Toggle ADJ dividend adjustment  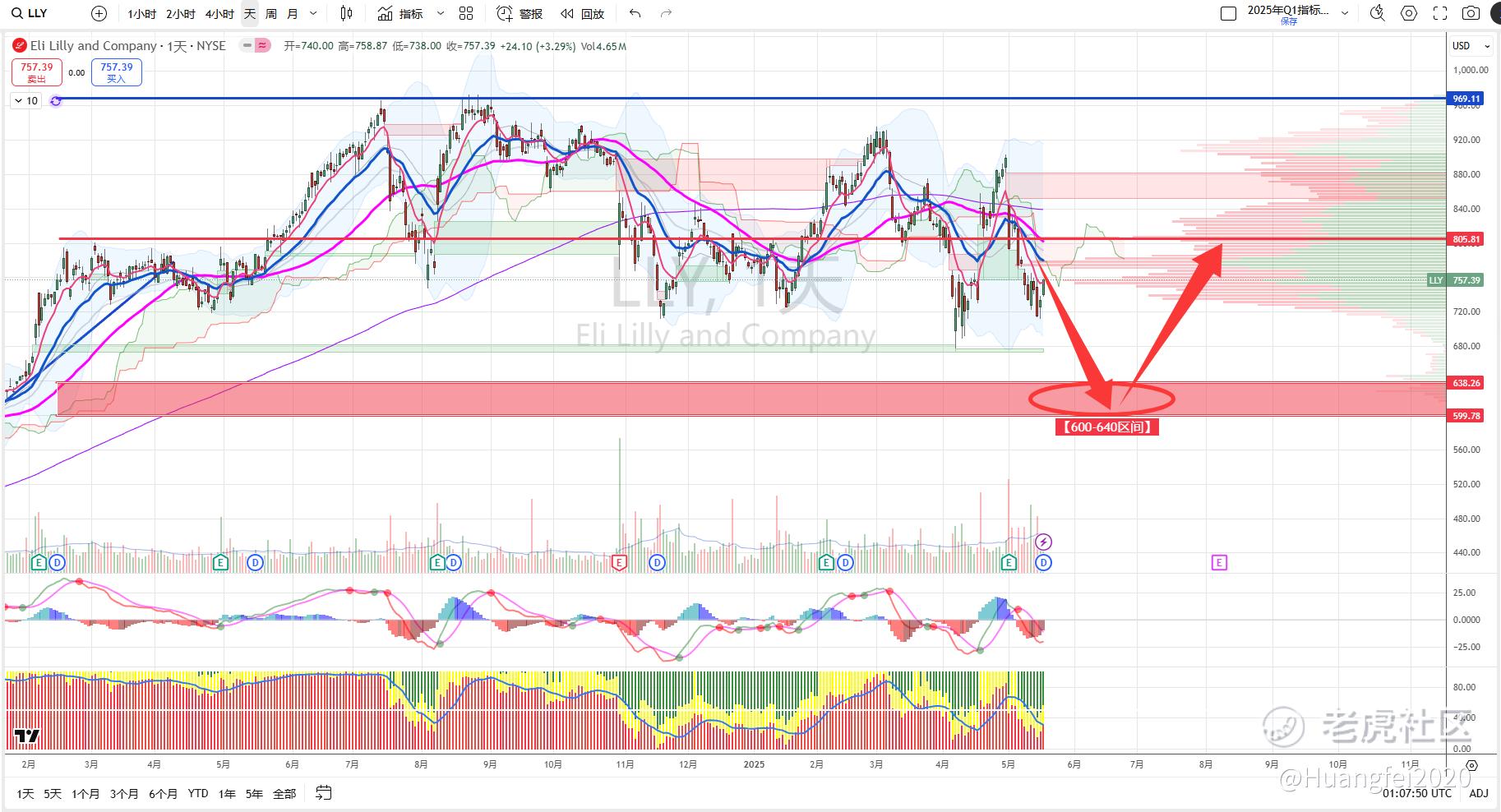coord(1479,793)
